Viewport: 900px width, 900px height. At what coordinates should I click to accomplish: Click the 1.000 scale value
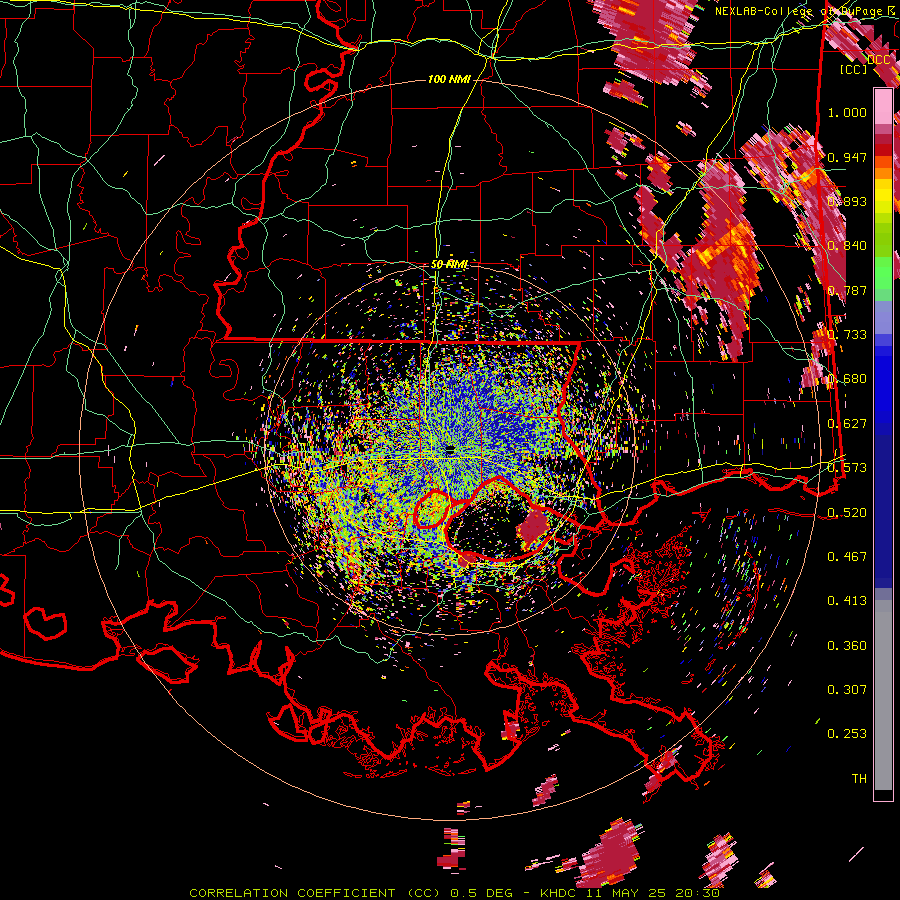(x=847, y=112)
